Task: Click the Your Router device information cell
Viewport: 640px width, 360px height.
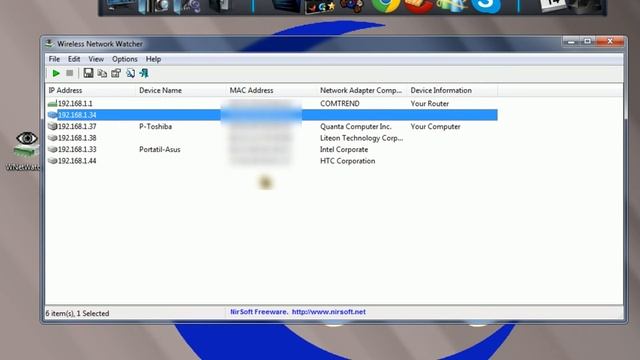Action: pos(430,104)
